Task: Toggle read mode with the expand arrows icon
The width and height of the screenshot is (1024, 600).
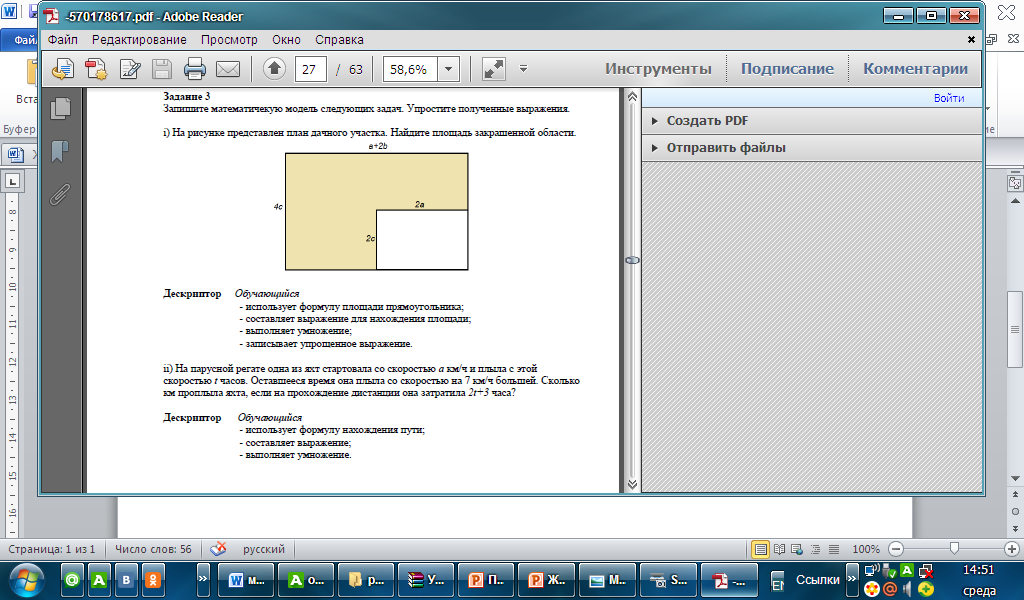Action: pyautogui.click(x=494, y=69)
